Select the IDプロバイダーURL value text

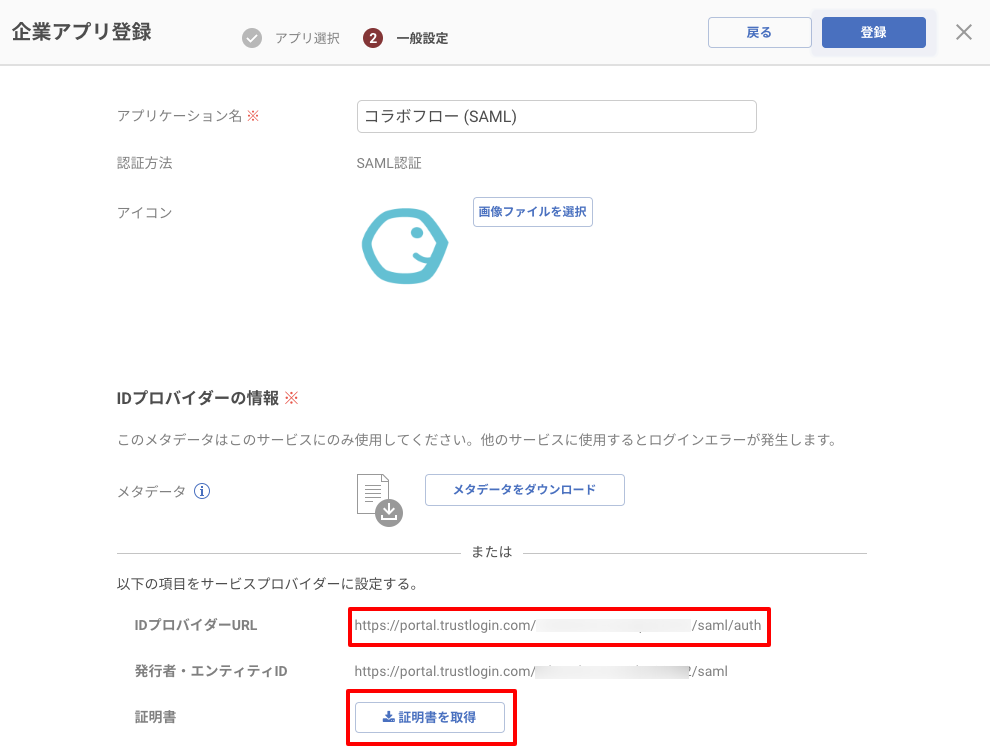558,625
